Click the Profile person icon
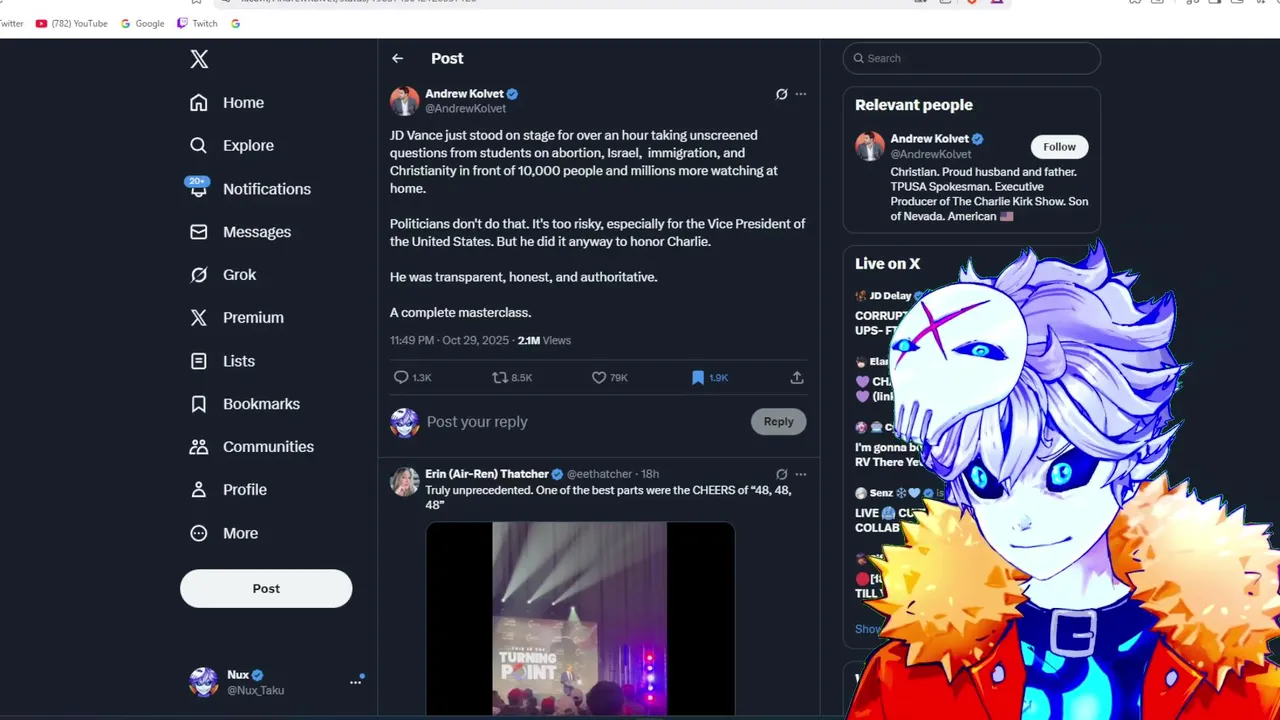Screen dimensions: 1280x720 (x=199, y=490)
